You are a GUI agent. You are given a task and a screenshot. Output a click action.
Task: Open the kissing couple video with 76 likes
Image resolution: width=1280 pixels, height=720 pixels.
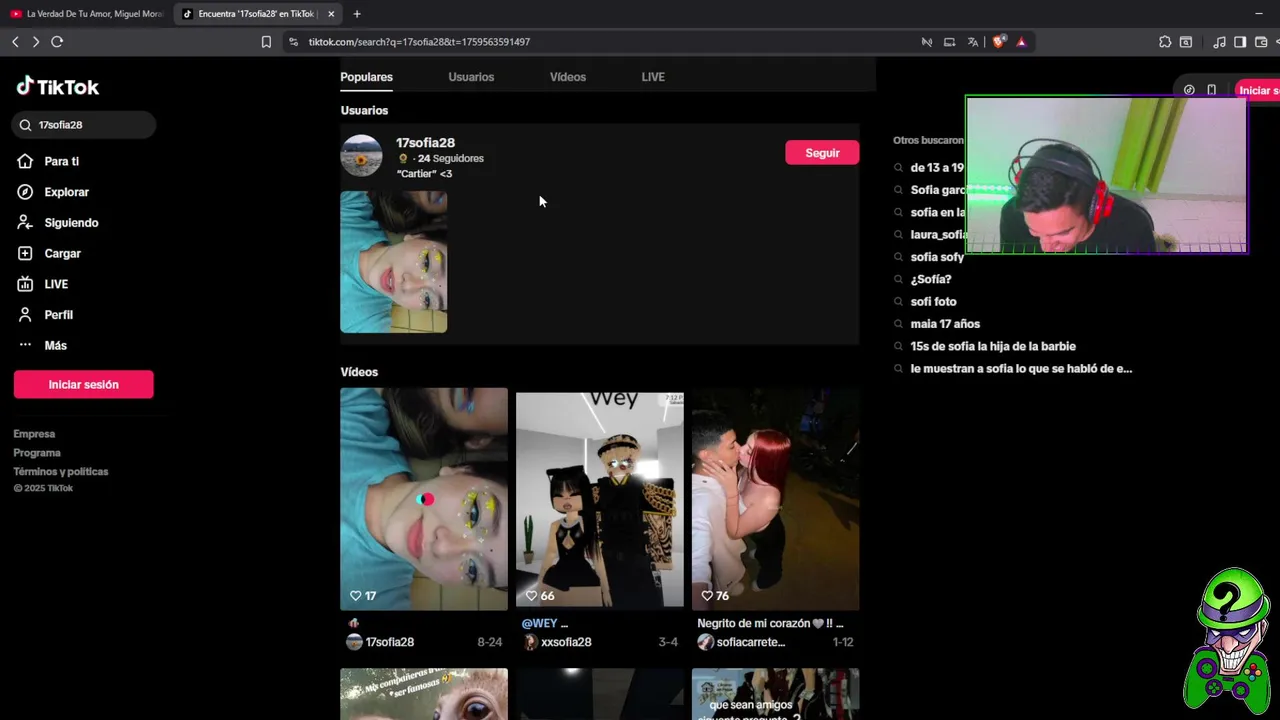click(776, 499)
